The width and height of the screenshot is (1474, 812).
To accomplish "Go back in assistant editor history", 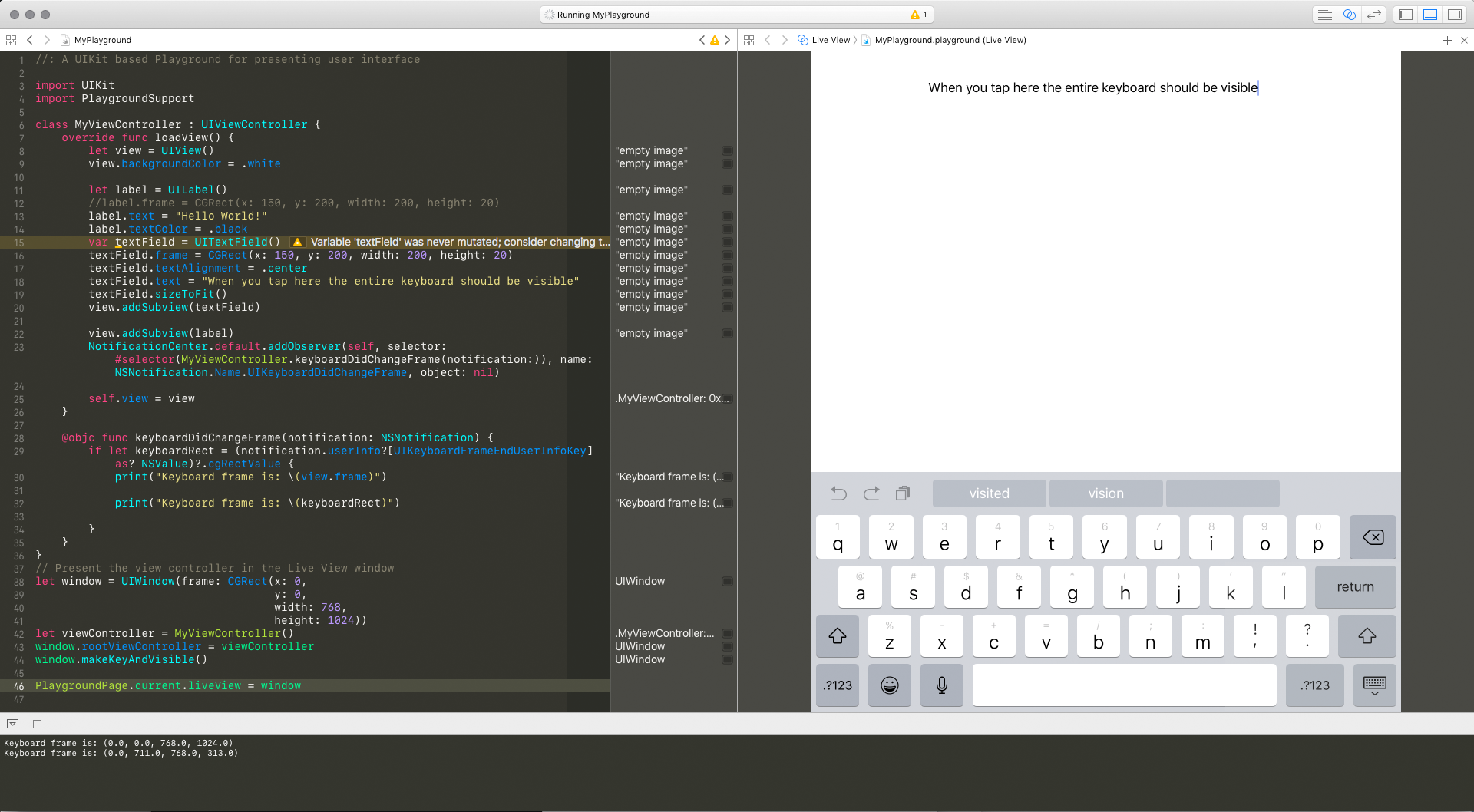I will point(768,40).
